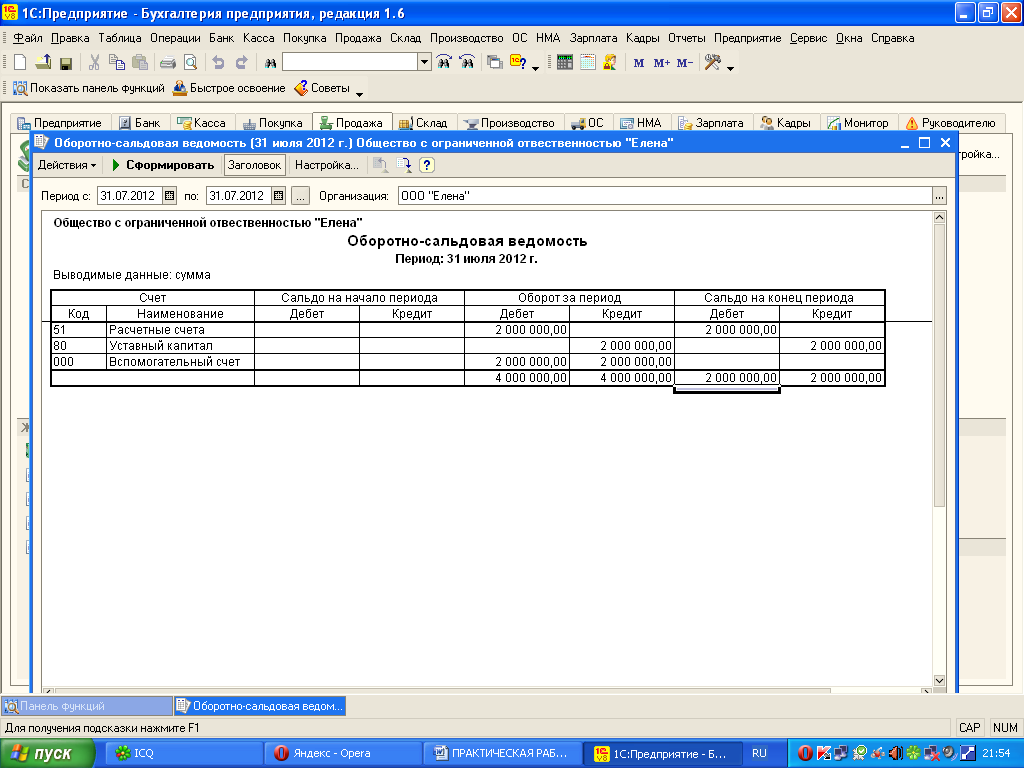Click the save settings icon in report toolbar

[x=404, y=165]
